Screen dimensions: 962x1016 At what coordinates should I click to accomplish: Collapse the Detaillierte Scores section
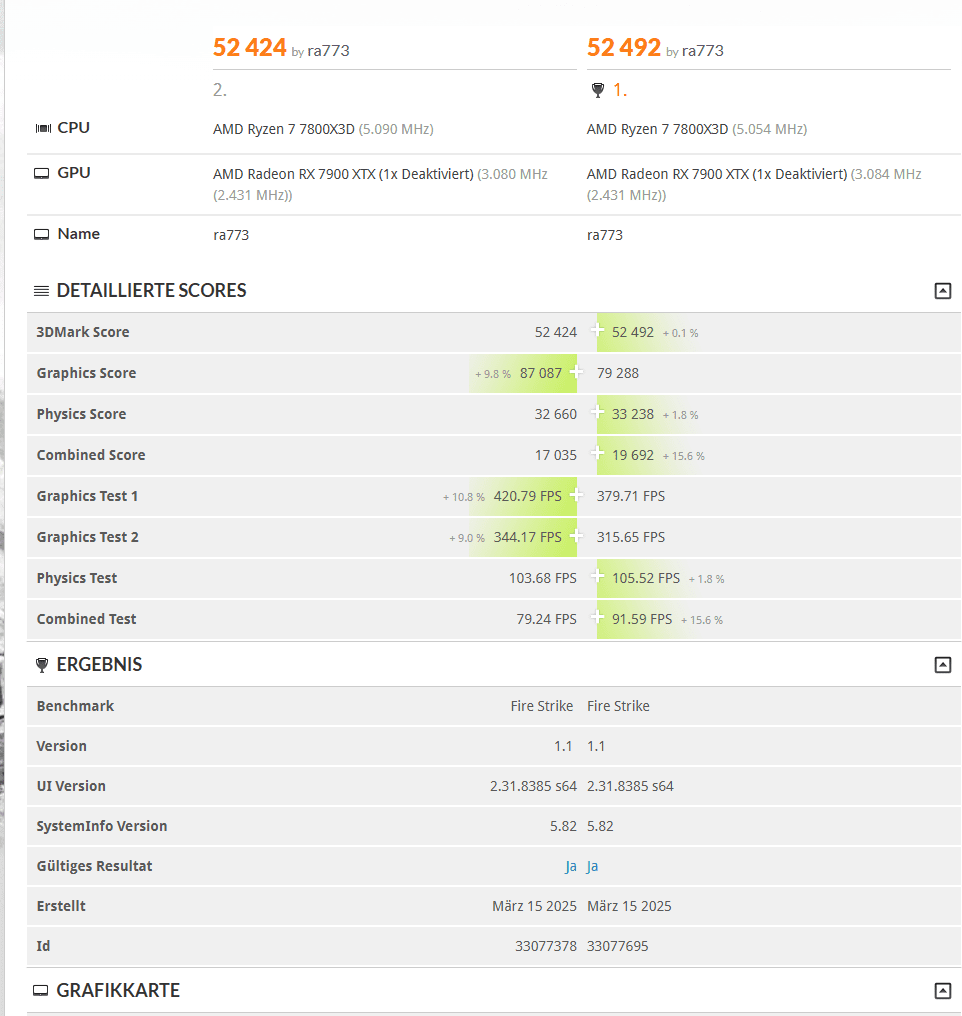click(943, 291)
